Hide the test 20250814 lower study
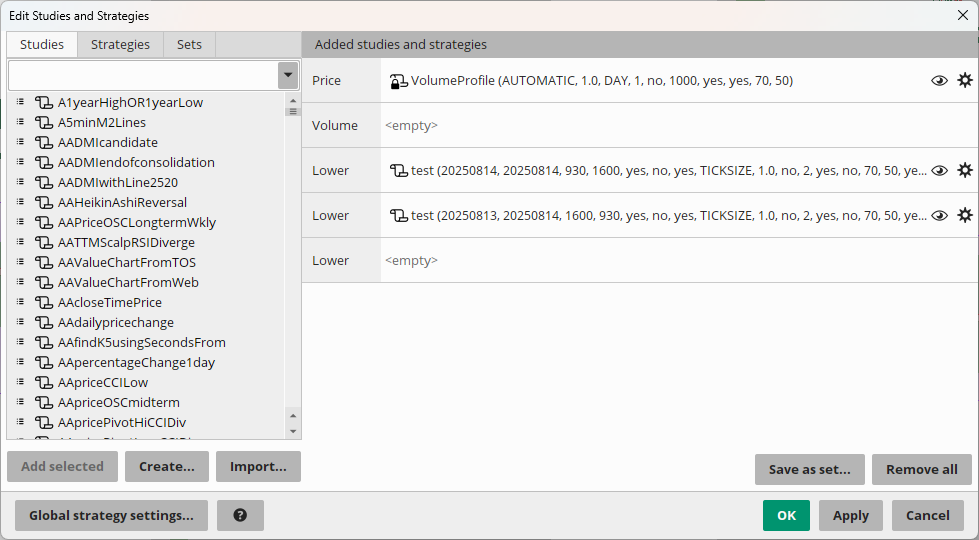Viewport: 979px width, 540px height. [x=939, y=171]
